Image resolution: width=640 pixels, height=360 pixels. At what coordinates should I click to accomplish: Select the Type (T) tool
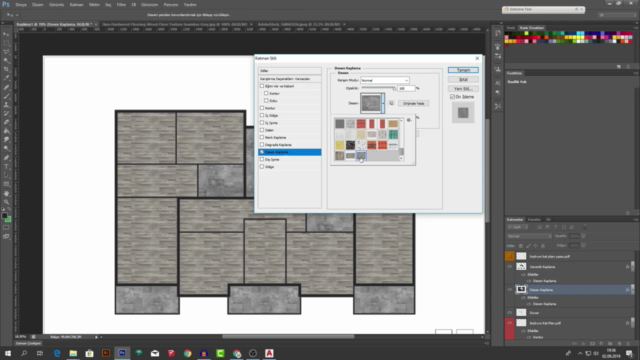pyautogui.click(x=6, y=167)
